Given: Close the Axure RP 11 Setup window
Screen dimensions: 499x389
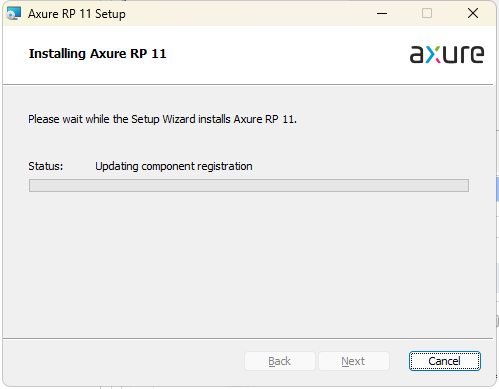Looking at the screenshot, I should coord(473,13).
